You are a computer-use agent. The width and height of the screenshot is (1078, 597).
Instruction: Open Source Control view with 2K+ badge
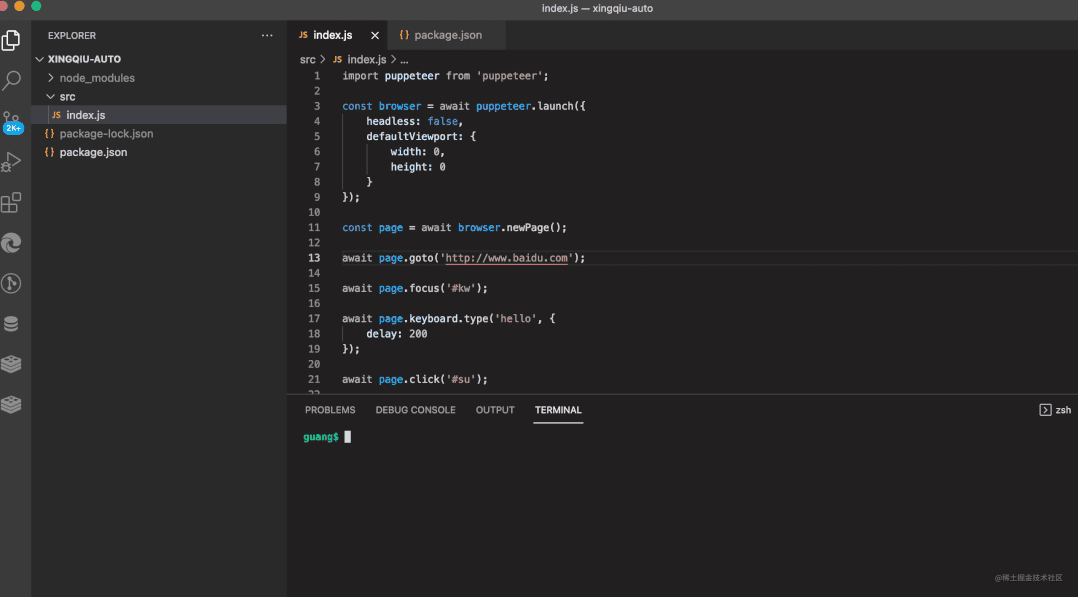[x=12, y=122]
